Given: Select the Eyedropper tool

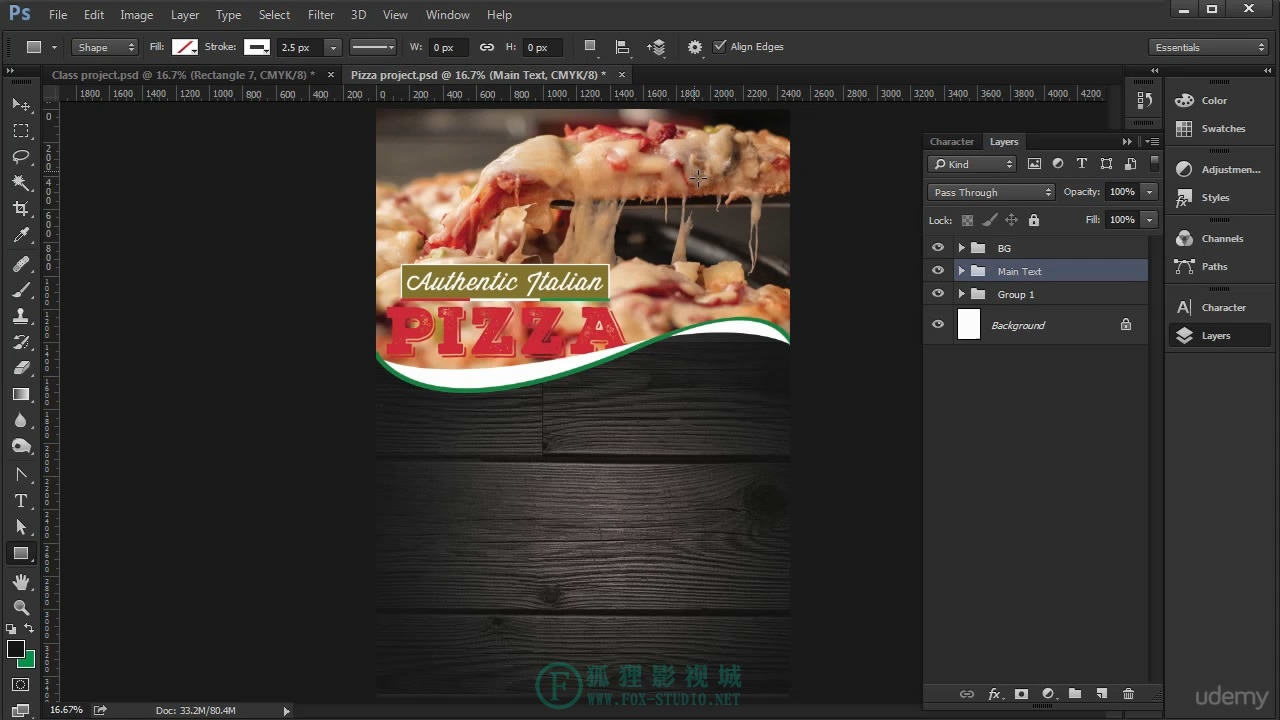Looking at the screenshot, I should (x=21, y=235).
